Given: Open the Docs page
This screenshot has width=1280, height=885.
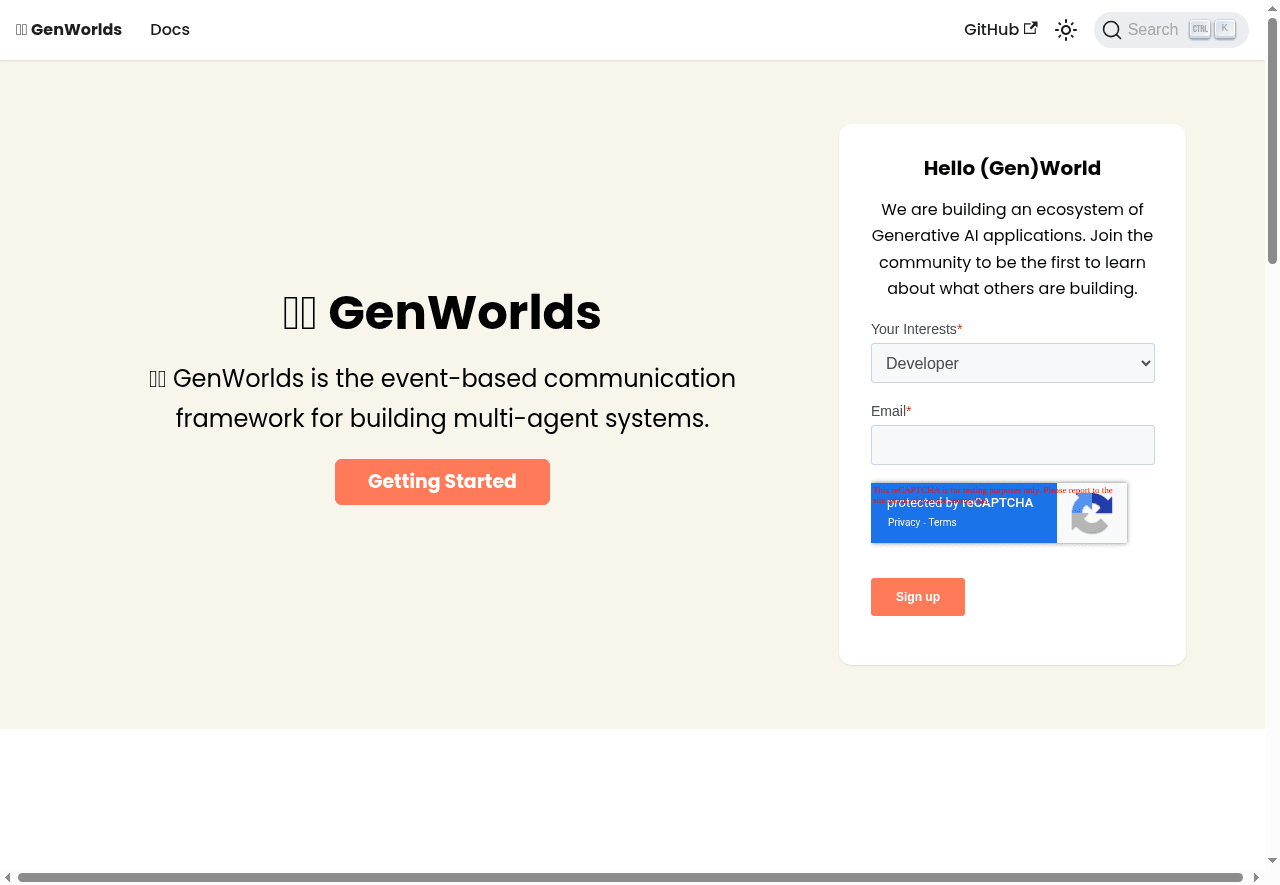Looking at the screenshot, I should click(169, 29).
